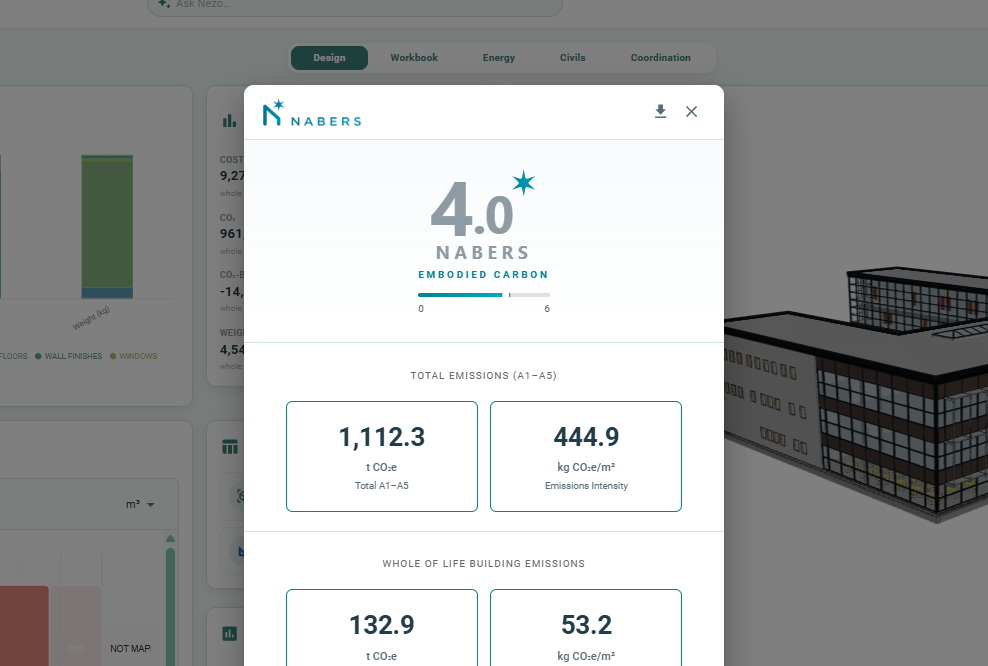Image resolution: width=988 pixels, height=666 pixels.
Task: Click the TOTAL EMISSIONS (A1–A5) heading
Action: coord(483,376)
